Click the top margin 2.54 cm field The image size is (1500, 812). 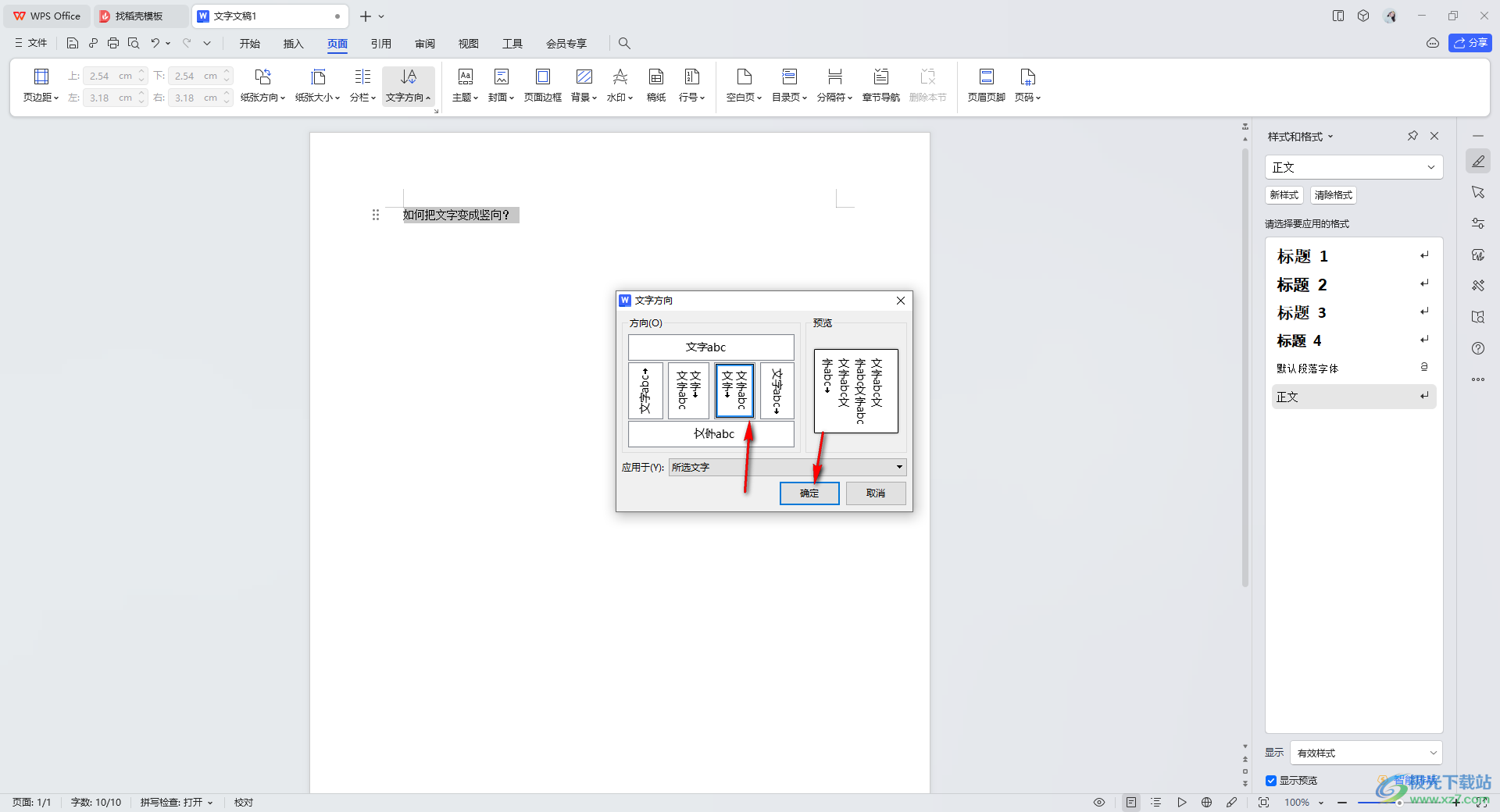(x=115, y=76)
